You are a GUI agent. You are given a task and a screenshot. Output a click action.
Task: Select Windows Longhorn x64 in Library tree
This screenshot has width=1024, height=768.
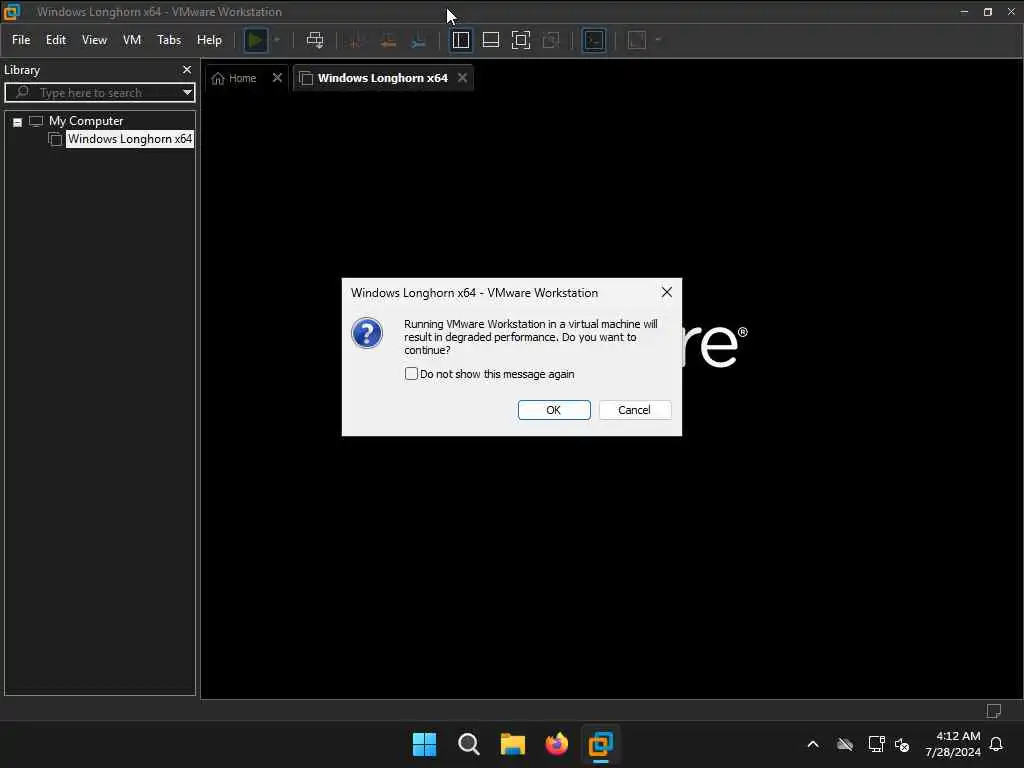[x=130, y=139]
